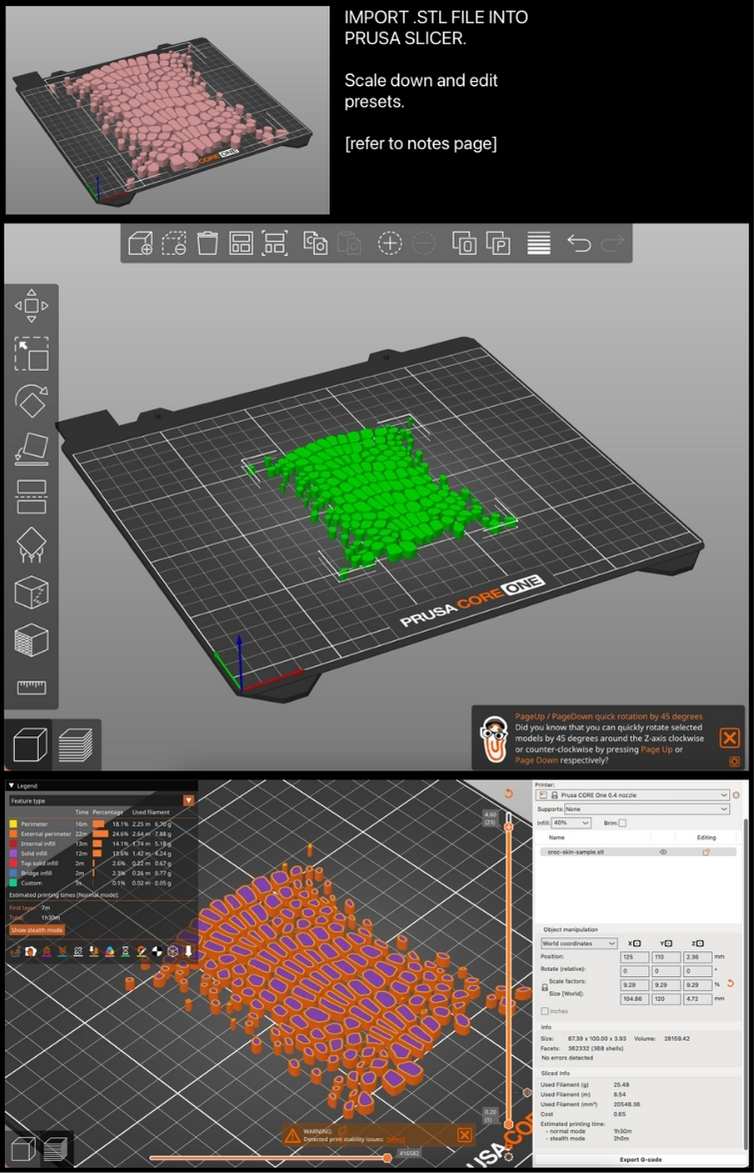Open the Measure ruler tool
The width and height of the screenshot is (754, 1173).
(32, 687)
